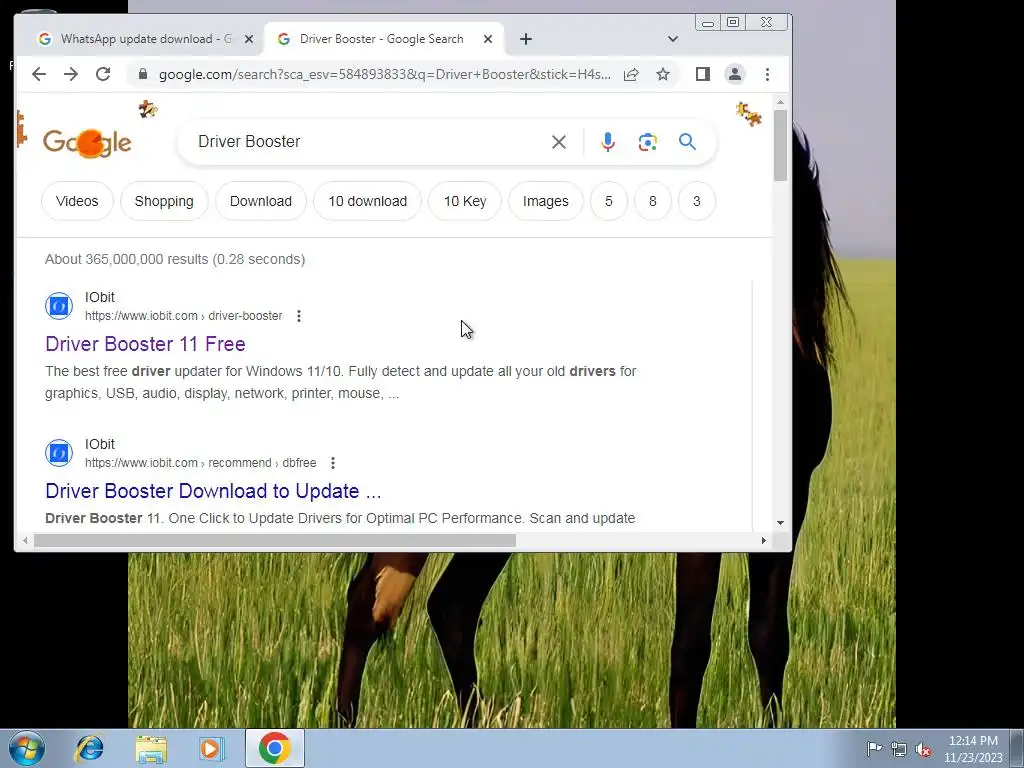This screenshot has height=768, width=1024.
Task: Open the Chrome profile menu
Action: tap(735, 74)
